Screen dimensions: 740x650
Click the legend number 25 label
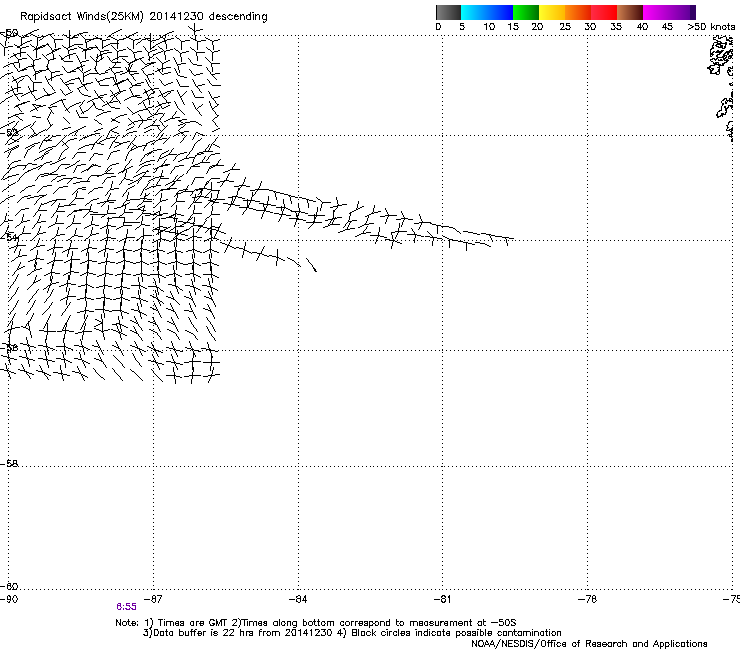(565, 27)
